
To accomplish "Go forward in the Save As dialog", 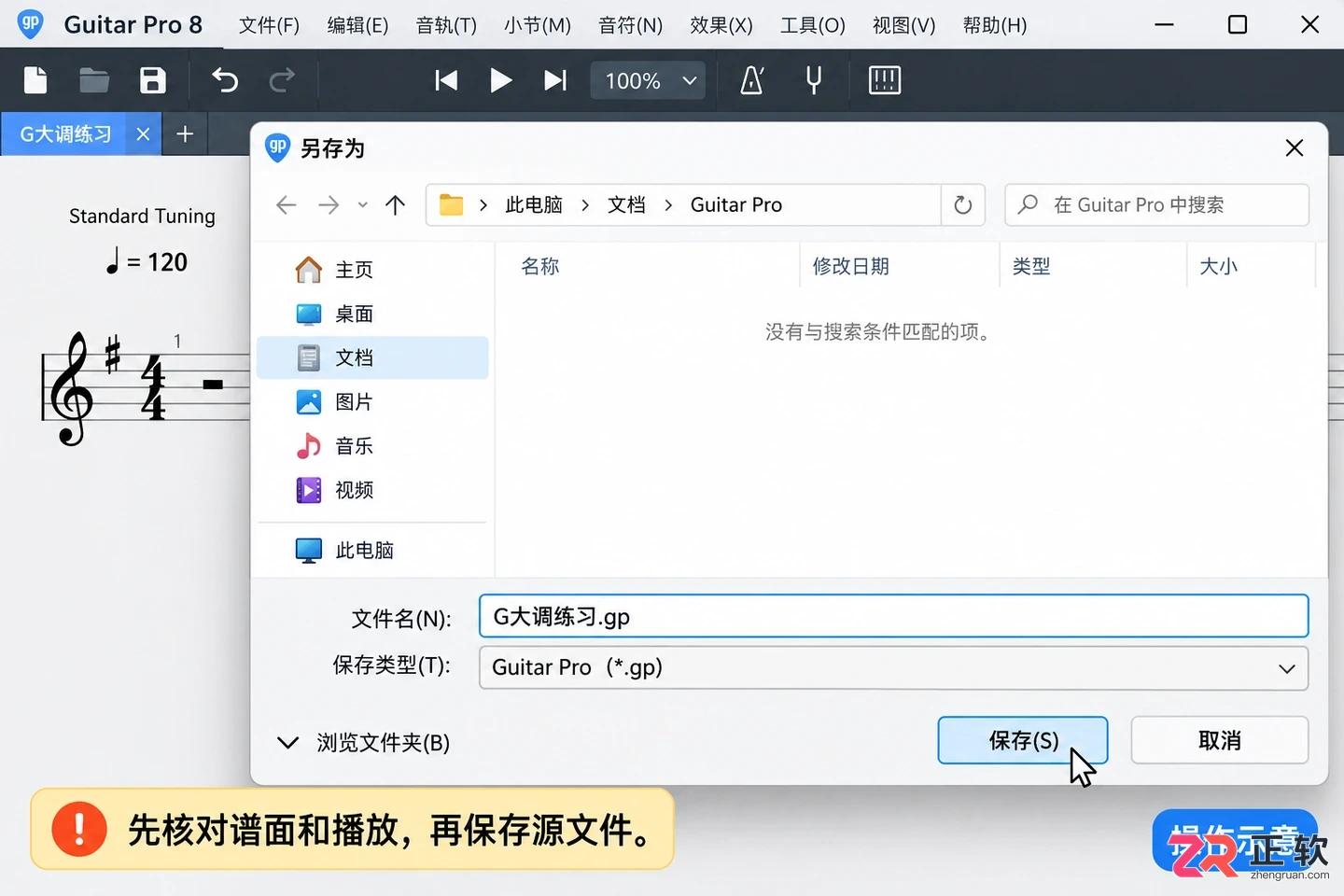I will pyautogui.click(x=329, y=205).
